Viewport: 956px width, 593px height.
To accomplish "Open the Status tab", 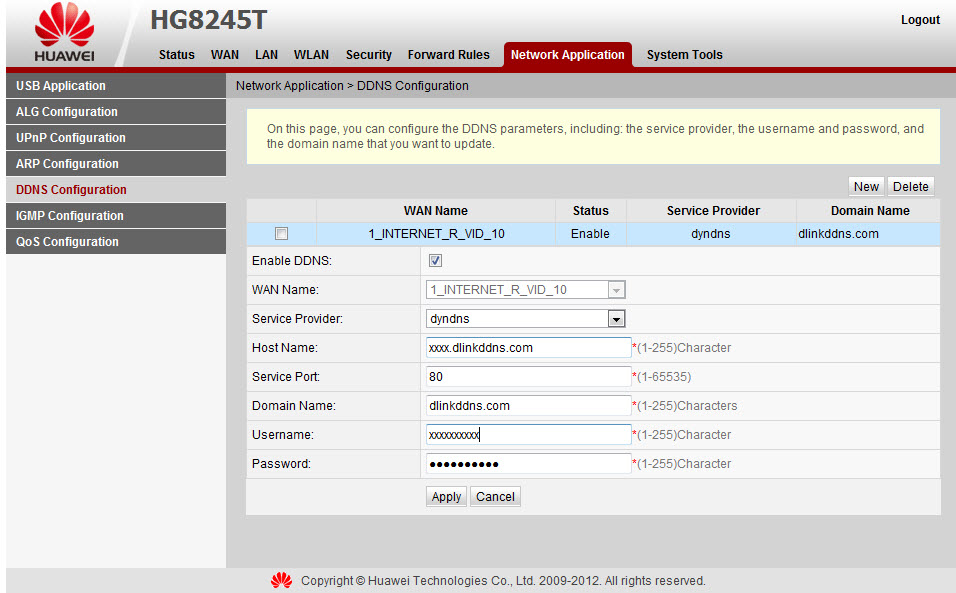I will point(177,55).
